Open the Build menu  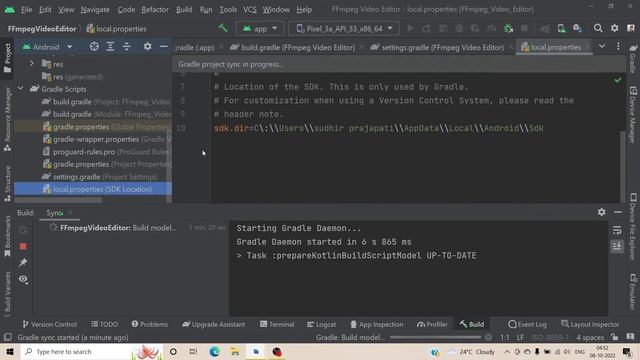pyautogui.click(x=184, y=9)
